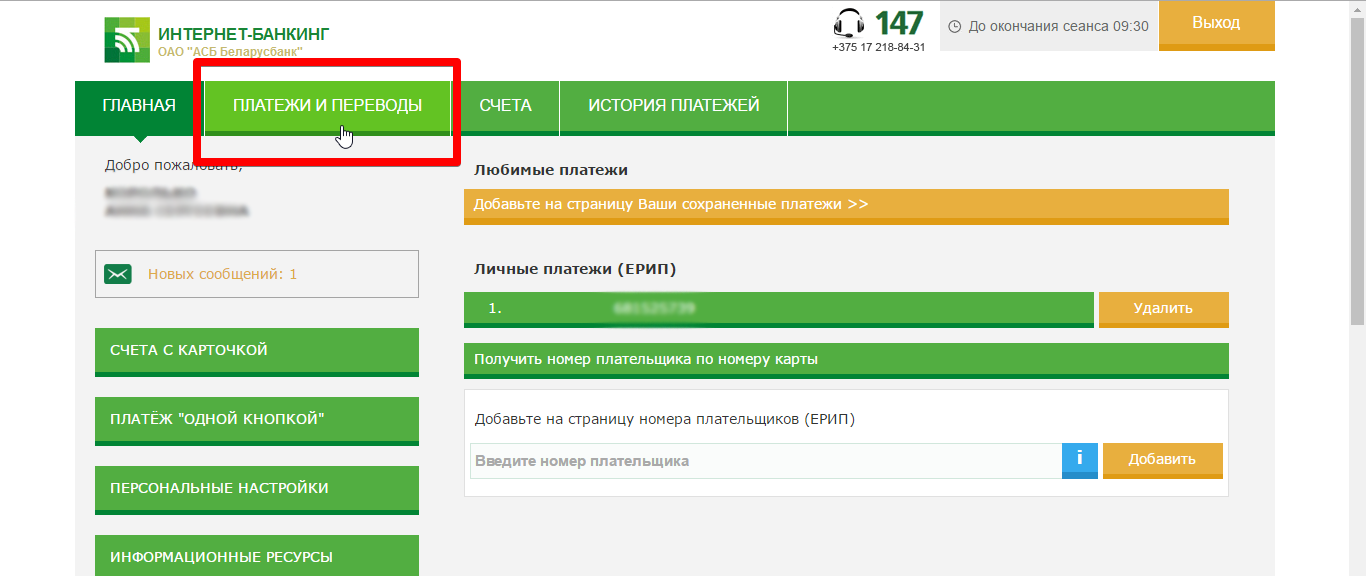Switch to the СЧЕТА tab
The height and width of the screenshot is (576, 1366).
(x=505, y=106)
